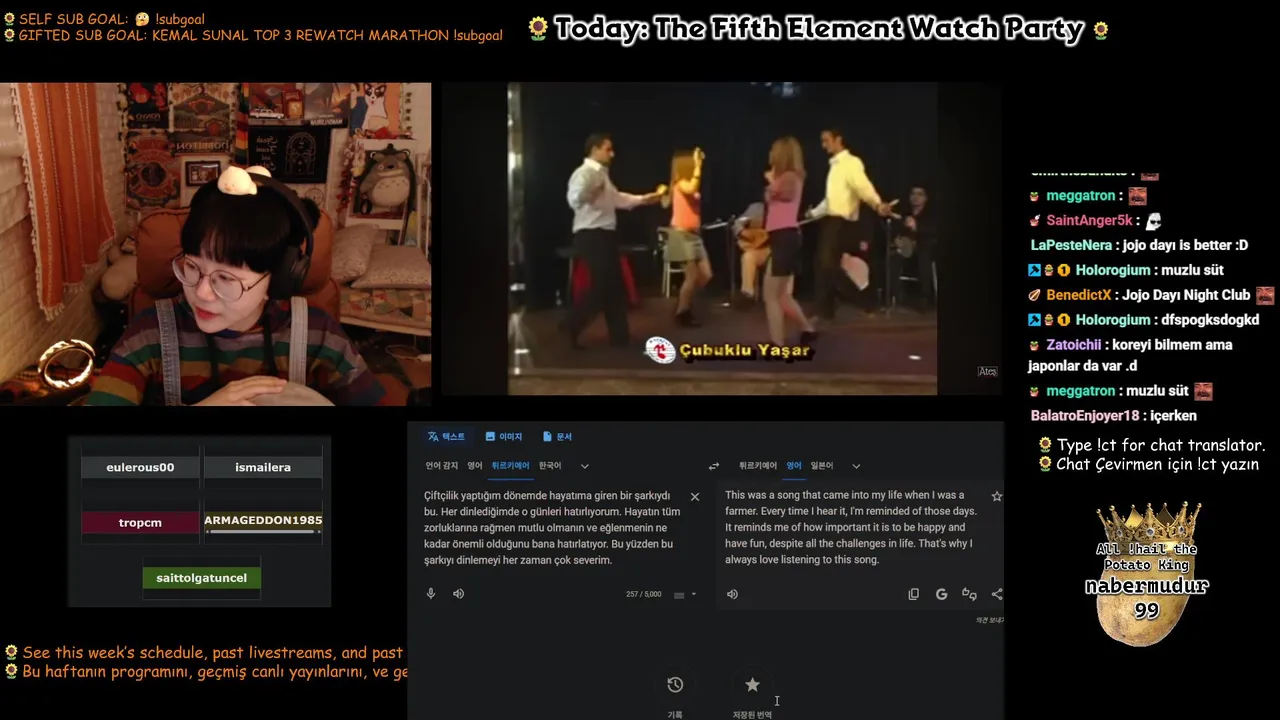This screenshot has width=1280, height=720.
Task: Start voice input with microphone icon
Action: click(431, 594)
